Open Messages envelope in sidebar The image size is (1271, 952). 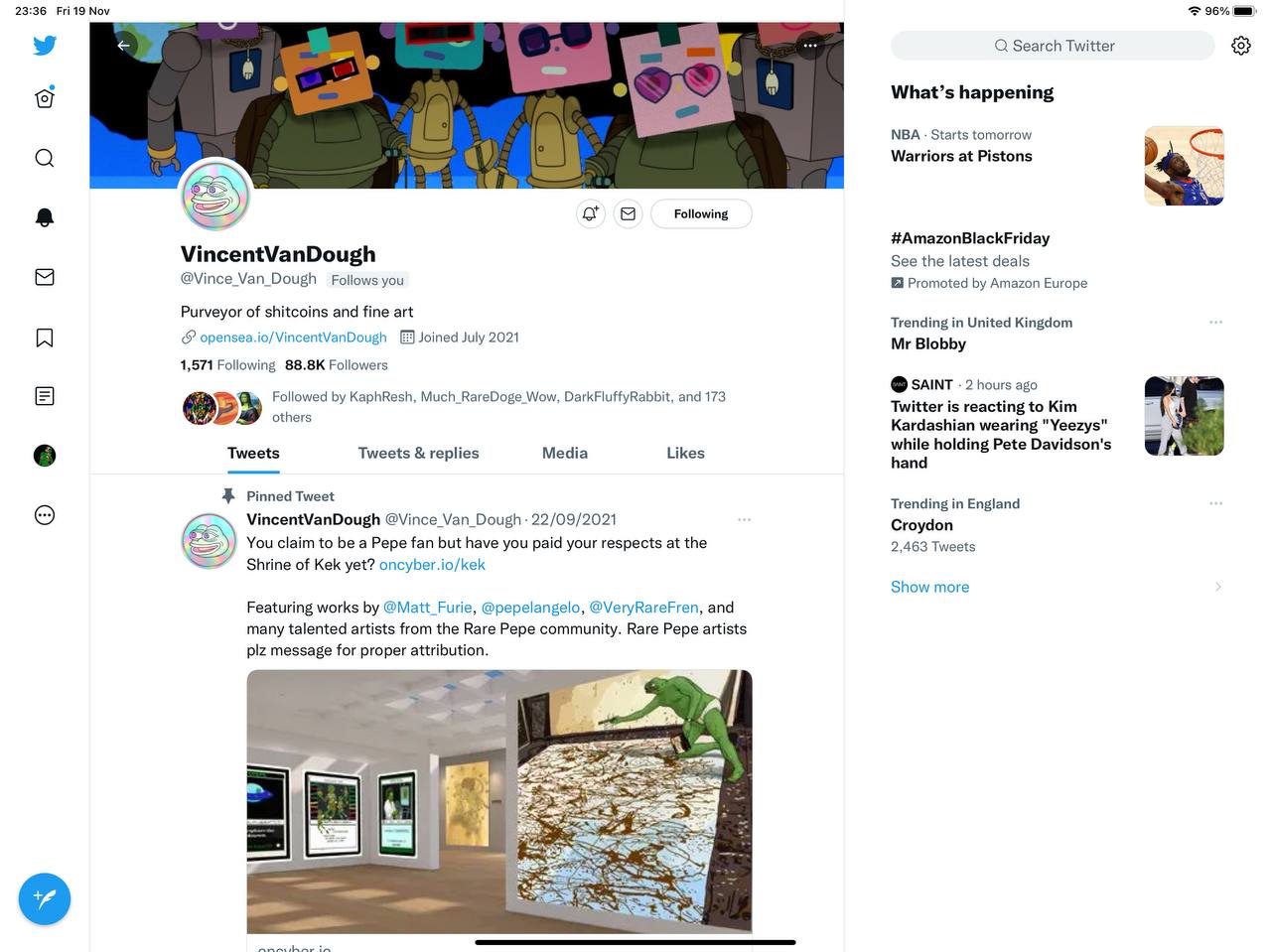point(45,277)
